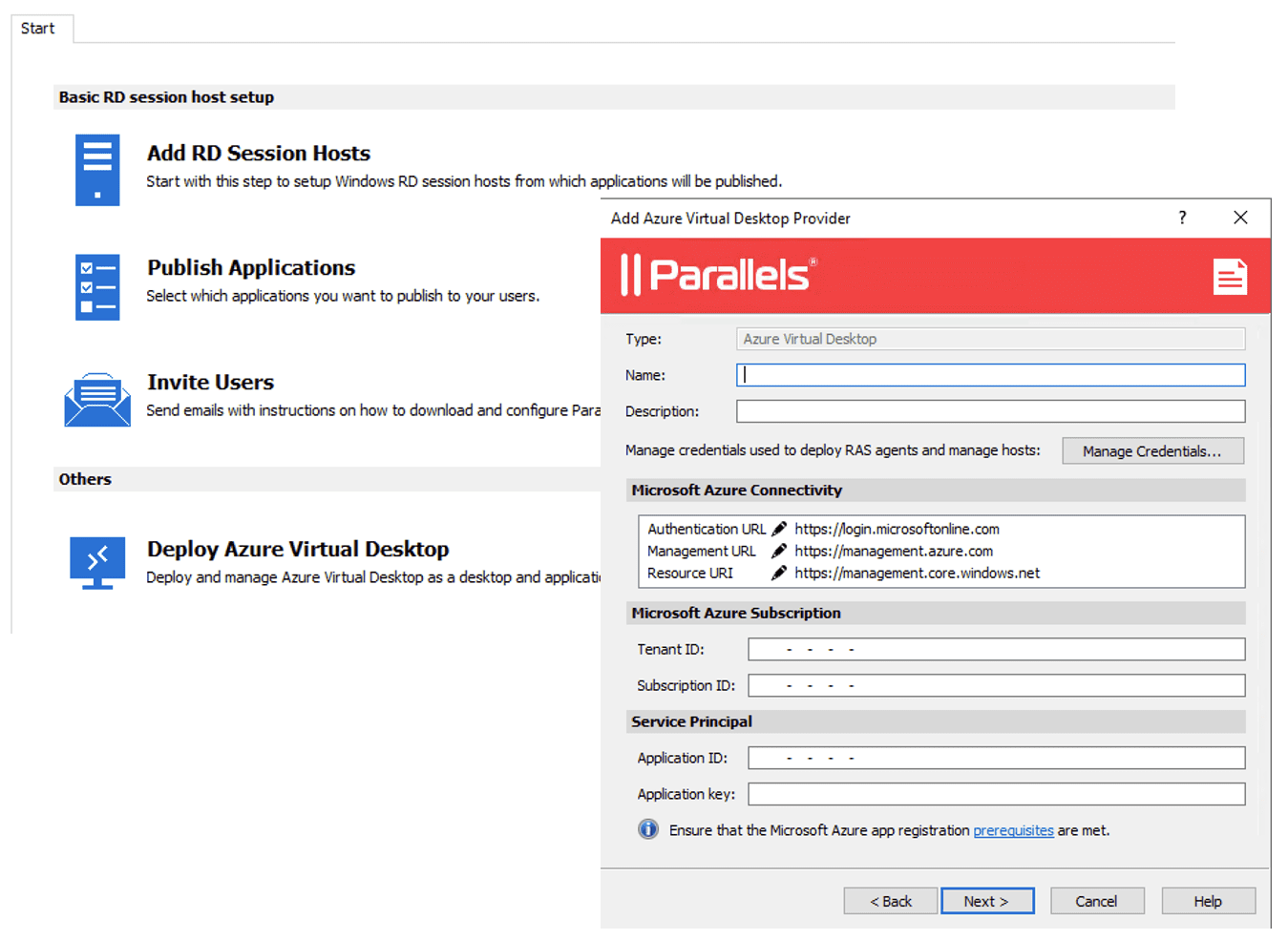Screen dimensions: 1288x940
Task: Click the Publish Applications checklist icon
Action: [97, 287]
